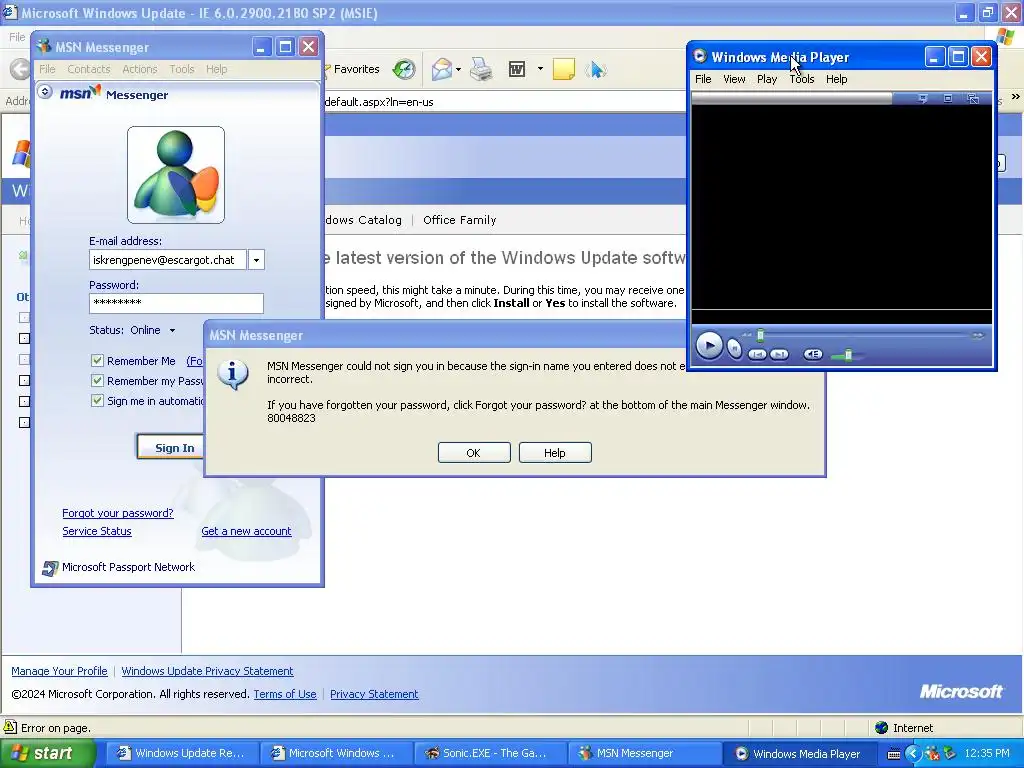Click the Internet zone globe in status bar
This screenshot has width=1024, height=768.
882,728
